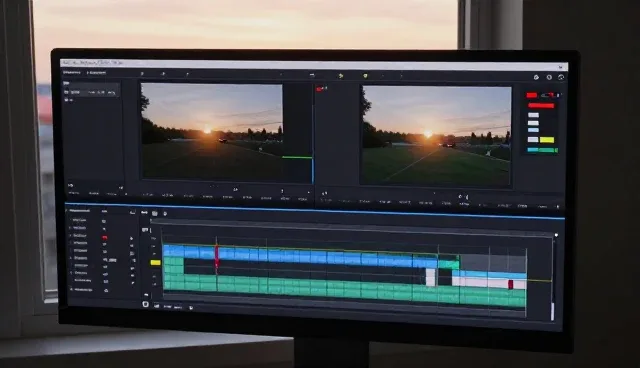The width and height of the screenshot is (640, 368).
Task: Click the grid icon in the timeline top toolbar
Action: click(x=155, y=213)
